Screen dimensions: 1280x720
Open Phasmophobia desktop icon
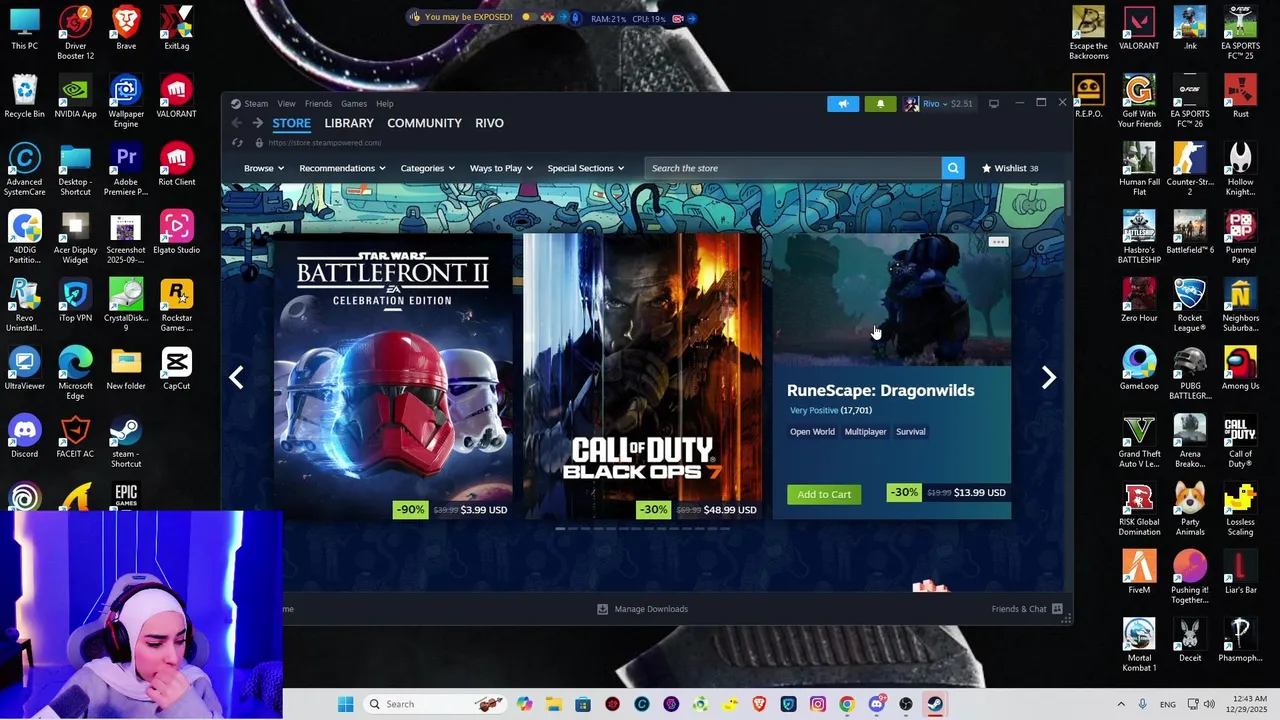1240,640
